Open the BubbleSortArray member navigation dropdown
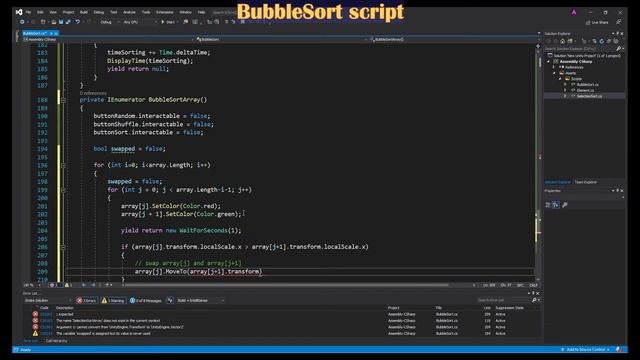This screenshot has height=360, width=640. pyautogui.click(x=454, y=39)
